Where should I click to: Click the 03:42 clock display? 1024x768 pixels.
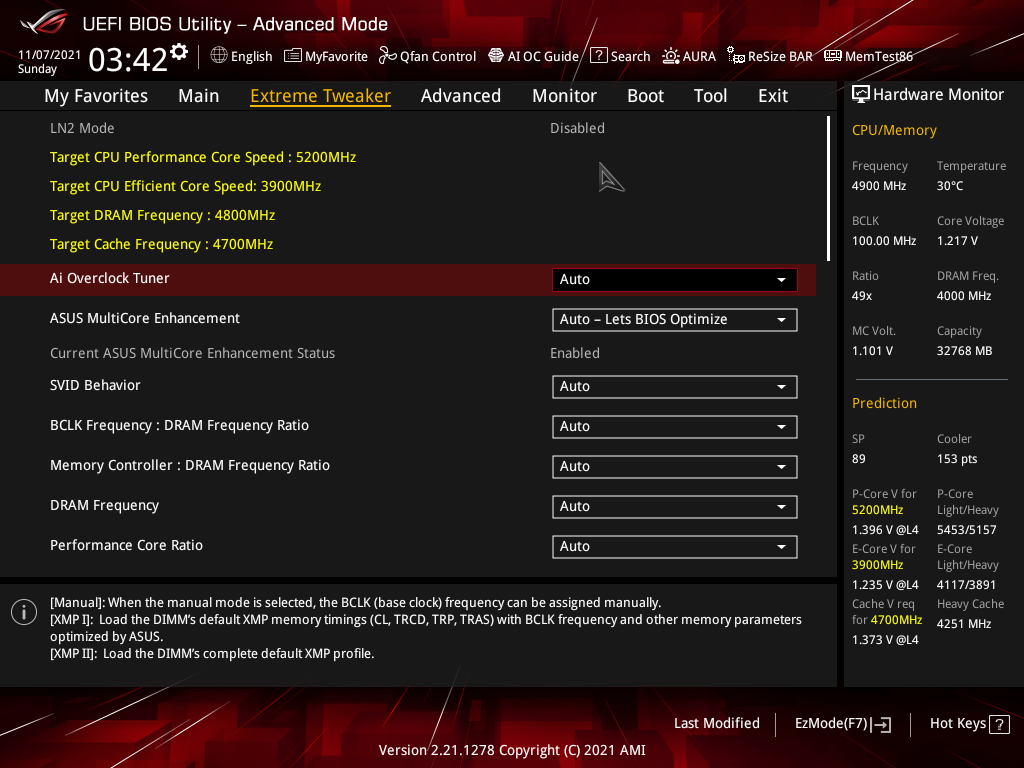[128, 60]
